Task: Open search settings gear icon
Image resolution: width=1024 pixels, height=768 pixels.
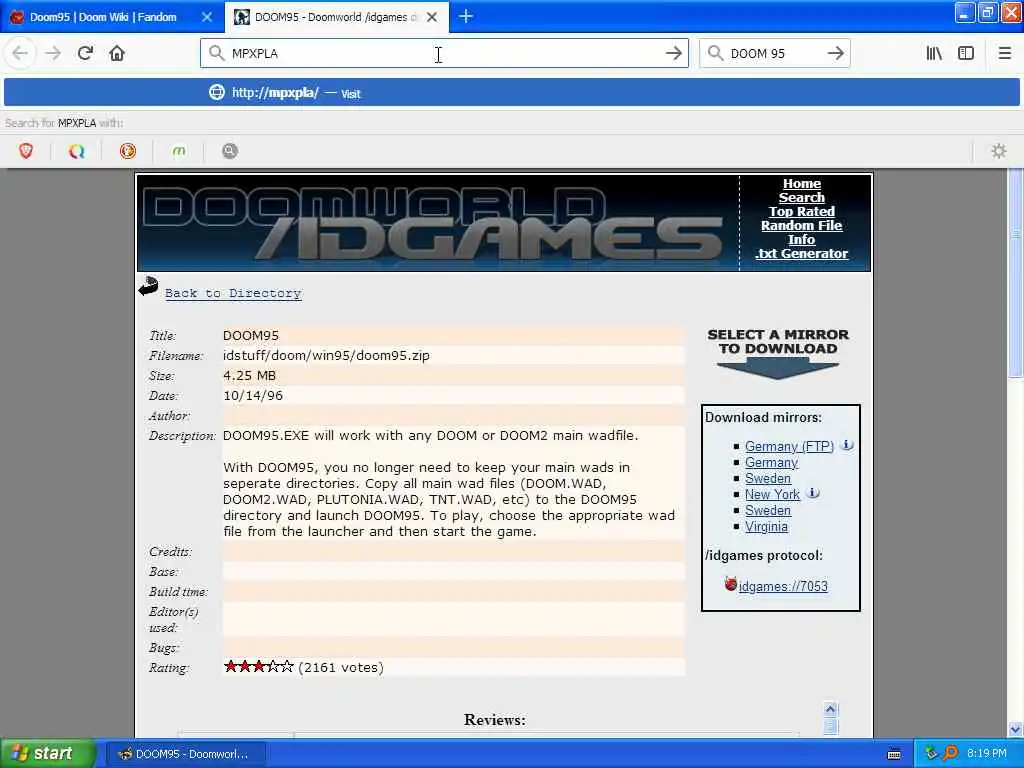Action: point(999,151)
